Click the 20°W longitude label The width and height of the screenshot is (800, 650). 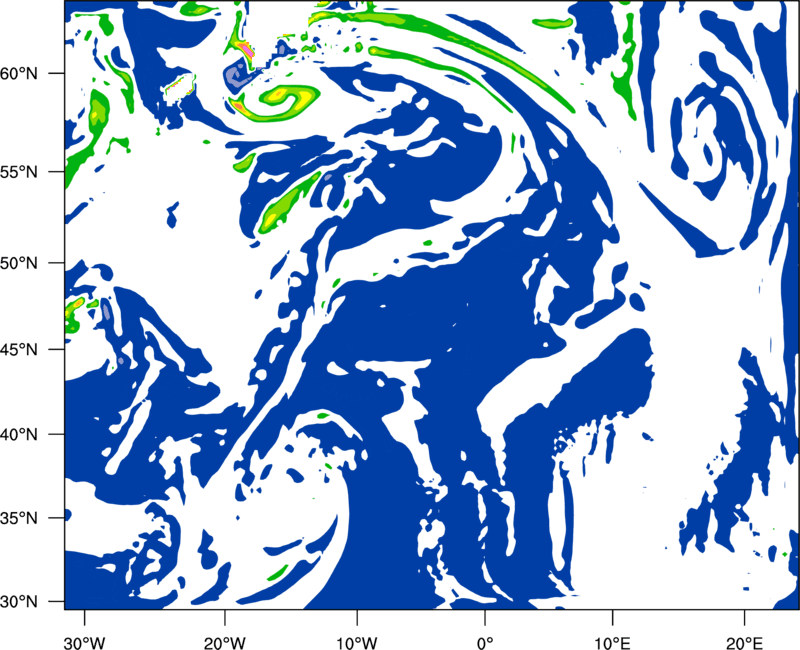(224, 643)
